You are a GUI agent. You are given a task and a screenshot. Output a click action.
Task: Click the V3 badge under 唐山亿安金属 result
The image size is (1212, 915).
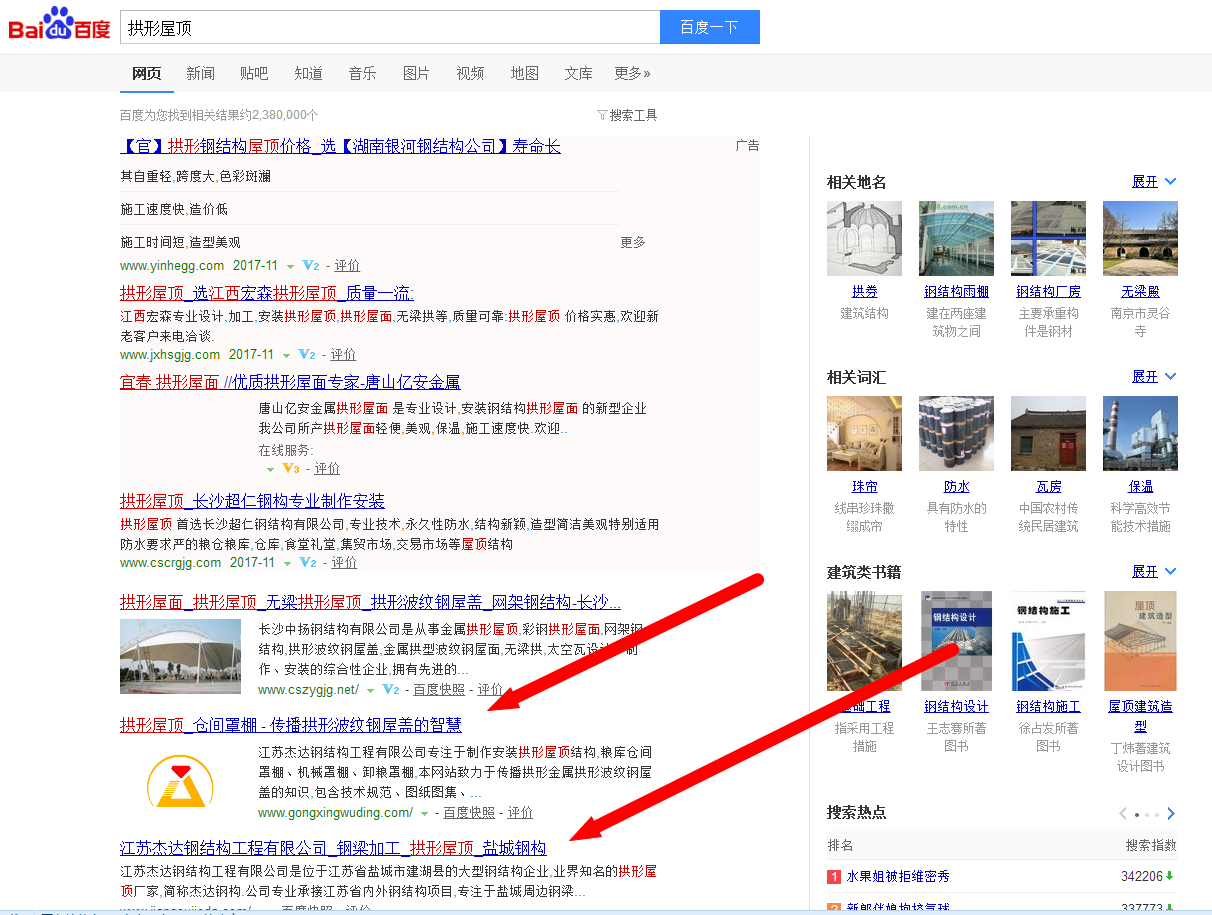(x=291, y=468)
